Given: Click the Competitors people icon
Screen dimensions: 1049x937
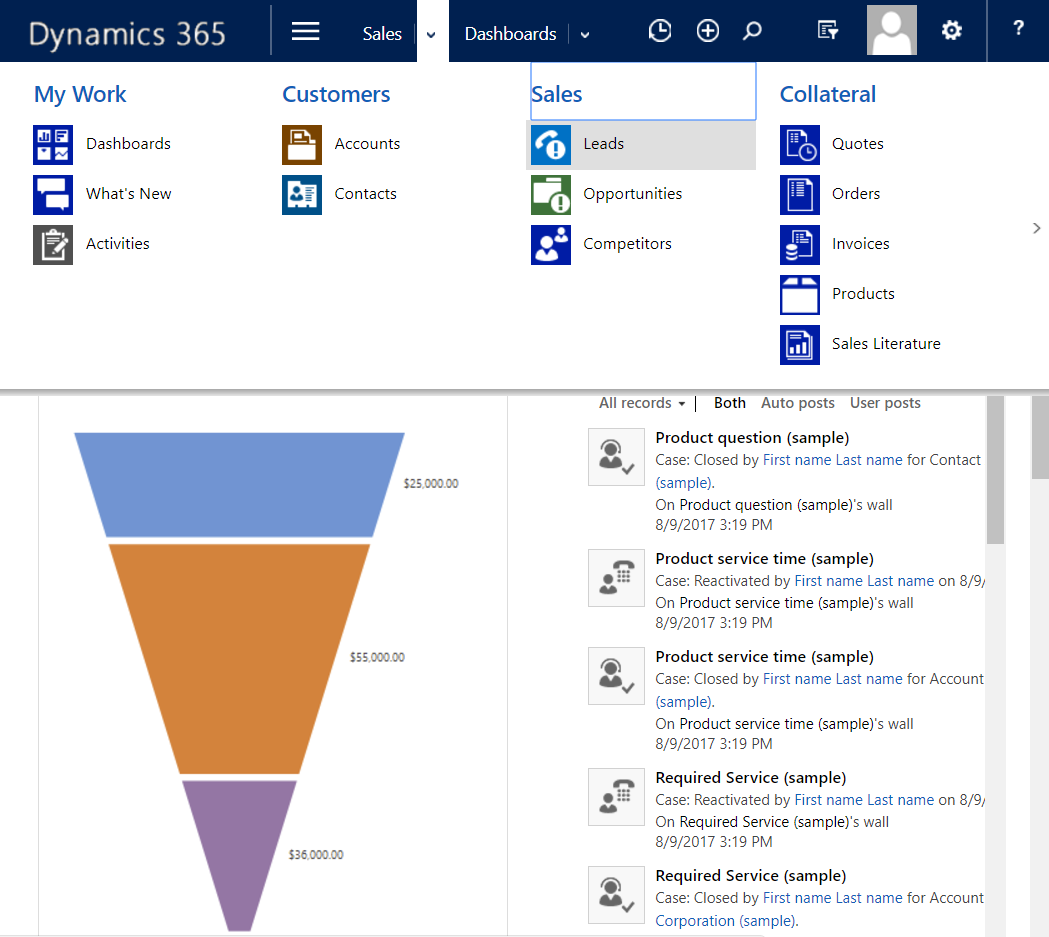Looking at the screenshot, I should click(x=551, y=245).
